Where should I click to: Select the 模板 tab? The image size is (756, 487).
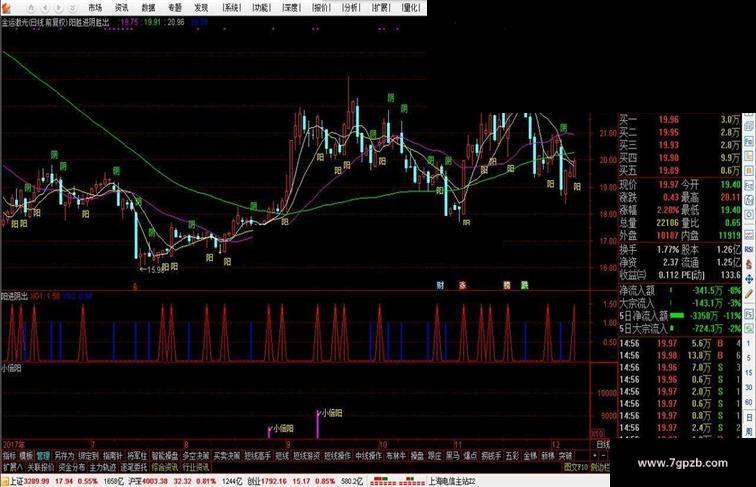(x=26, y=456)
